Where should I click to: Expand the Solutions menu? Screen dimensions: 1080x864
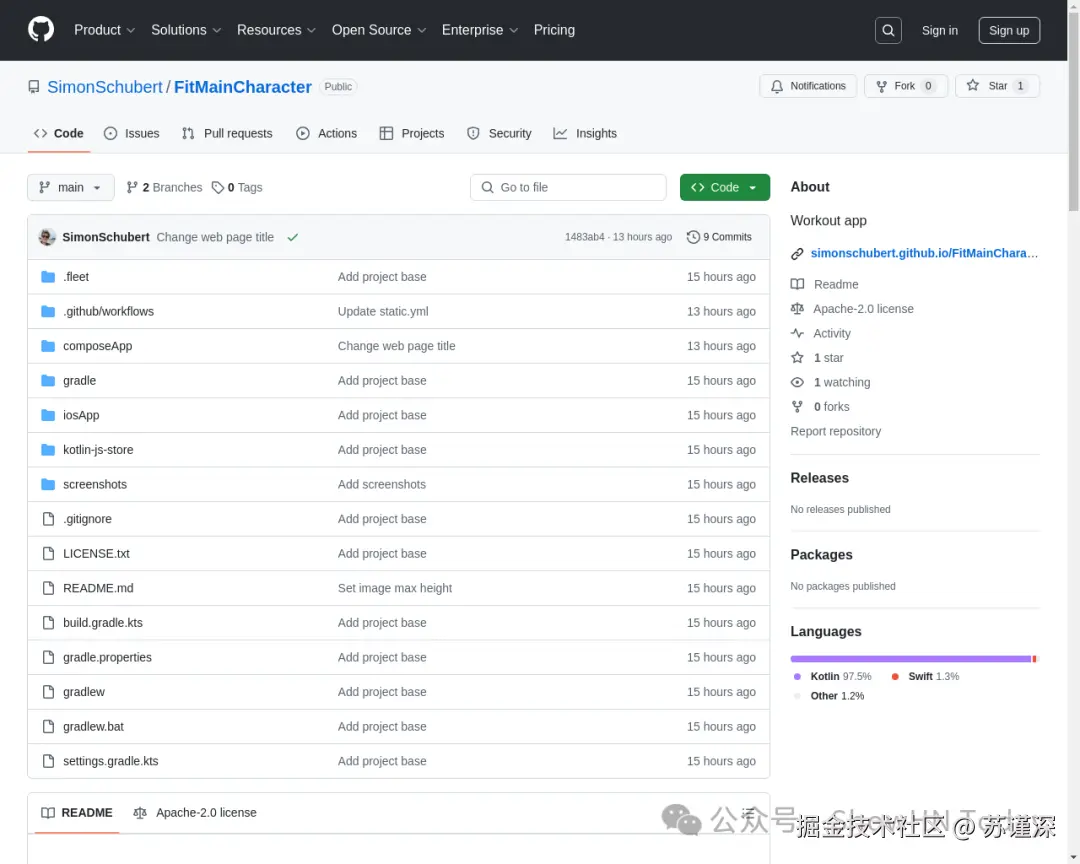(186, 30)
